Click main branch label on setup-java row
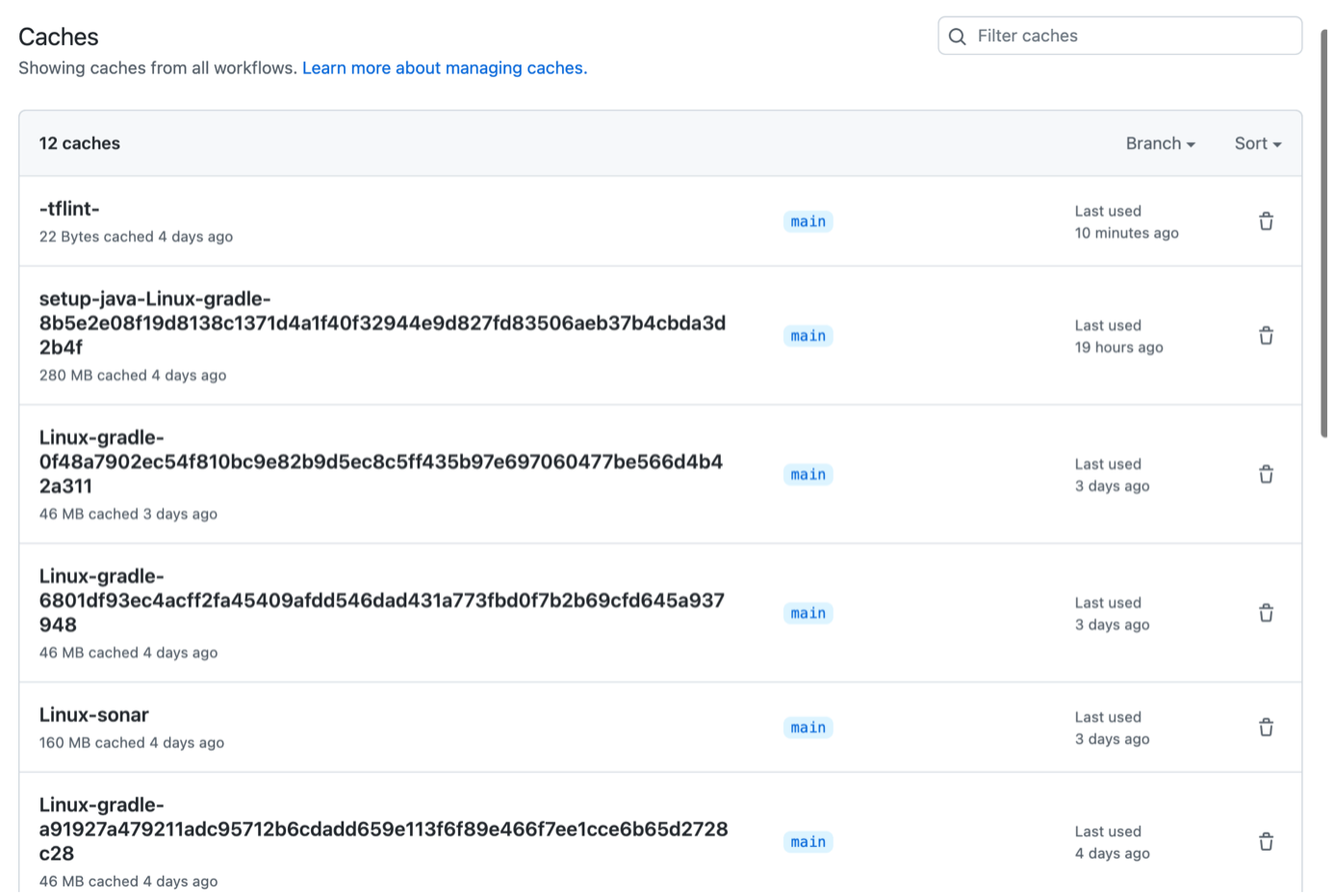 point(807,336)
